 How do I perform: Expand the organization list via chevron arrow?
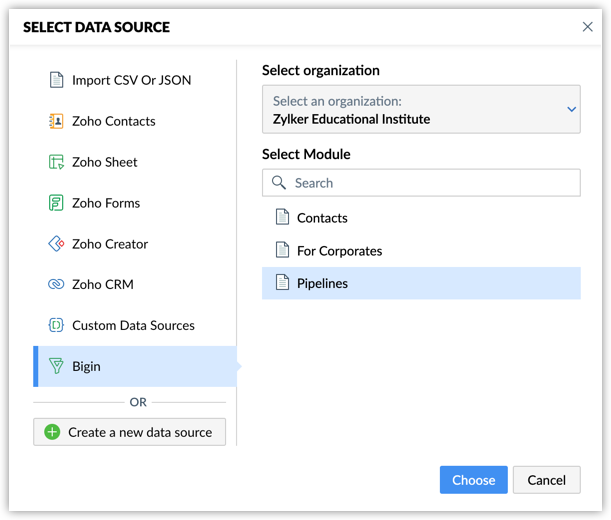[571, 109]
